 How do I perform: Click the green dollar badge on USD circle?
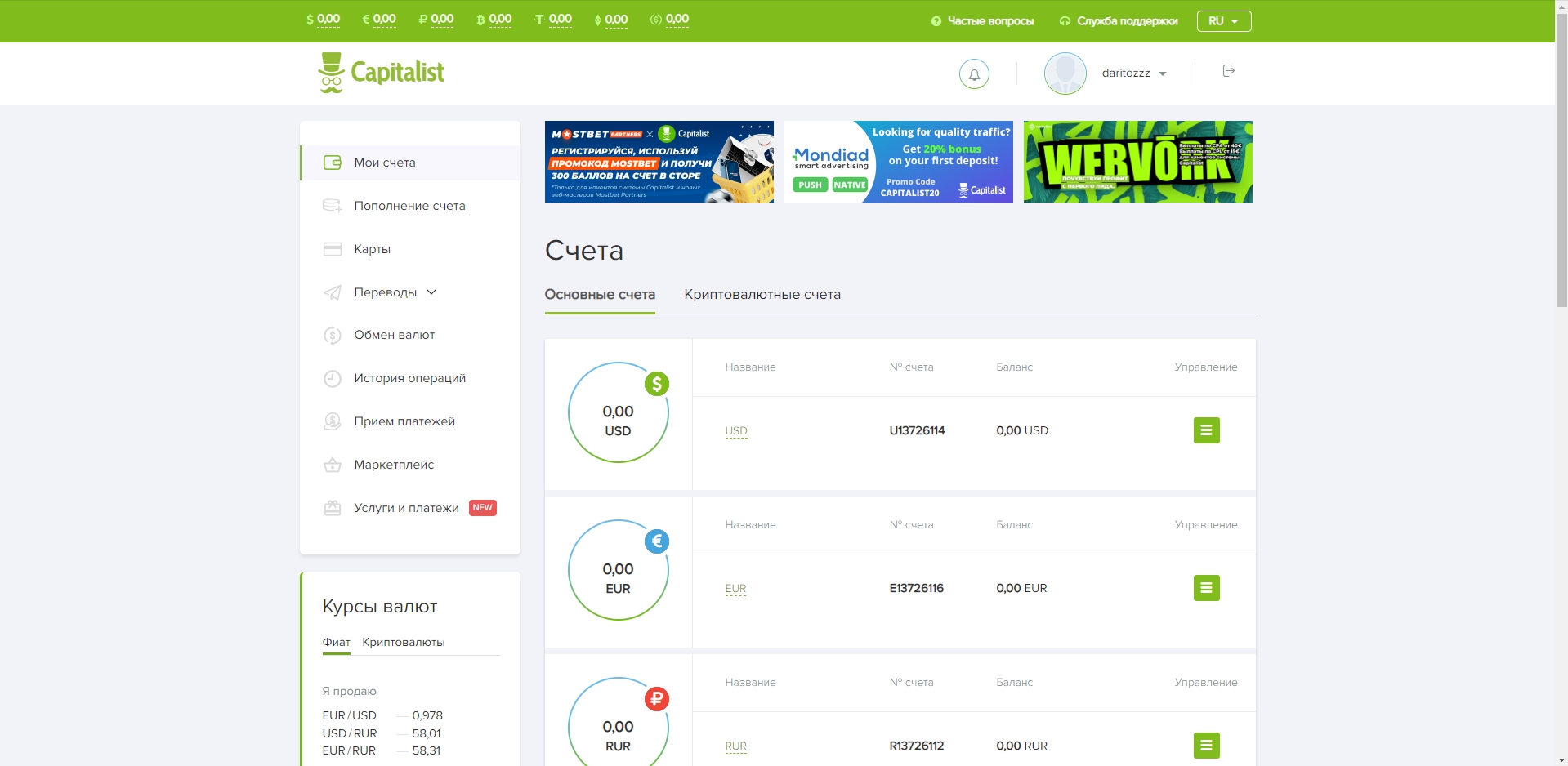click(657, 384)
